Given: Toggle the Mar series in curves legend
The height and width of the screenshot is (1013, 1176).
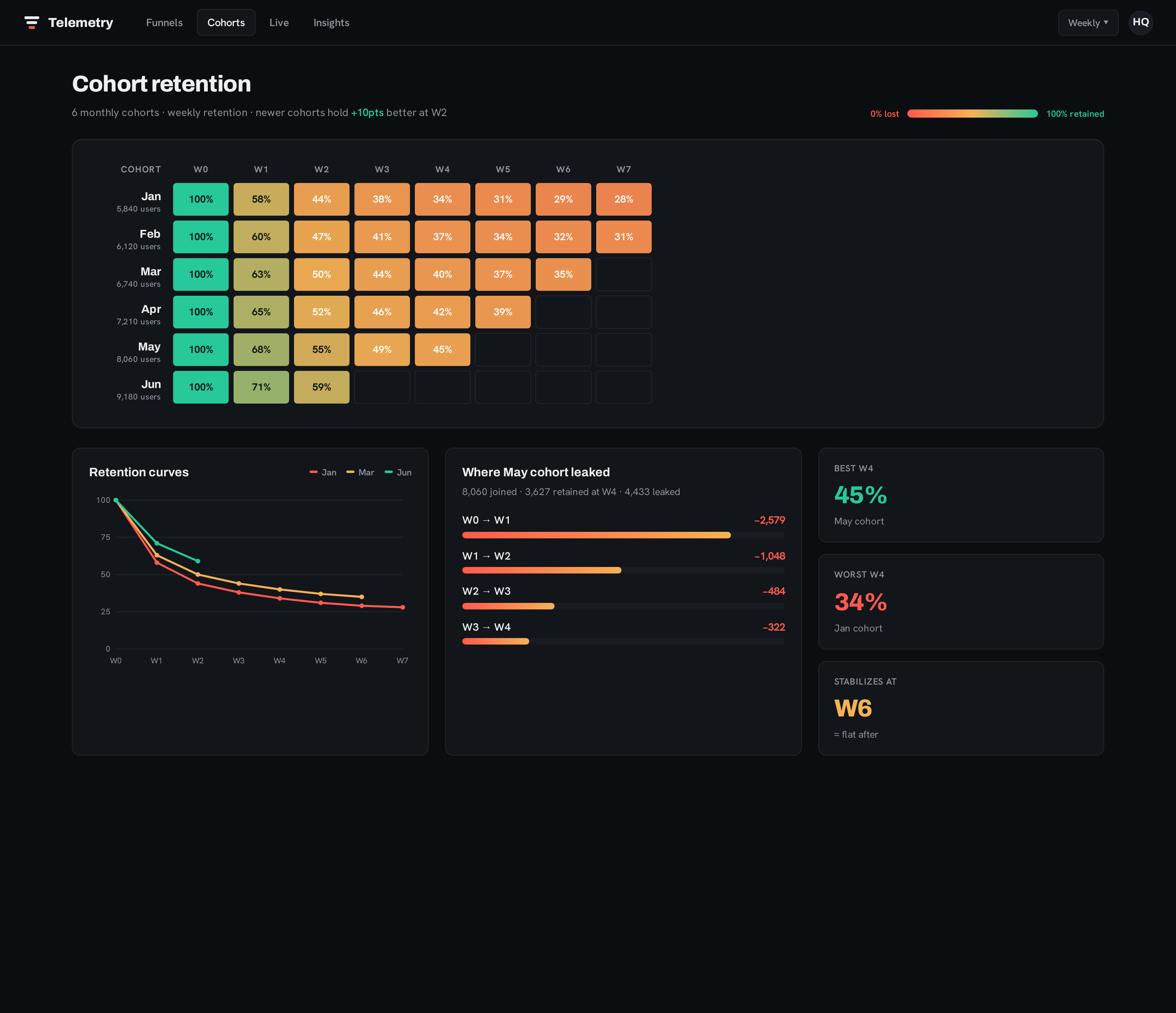Looking at the screenshot, I should (x=360, y=473).
